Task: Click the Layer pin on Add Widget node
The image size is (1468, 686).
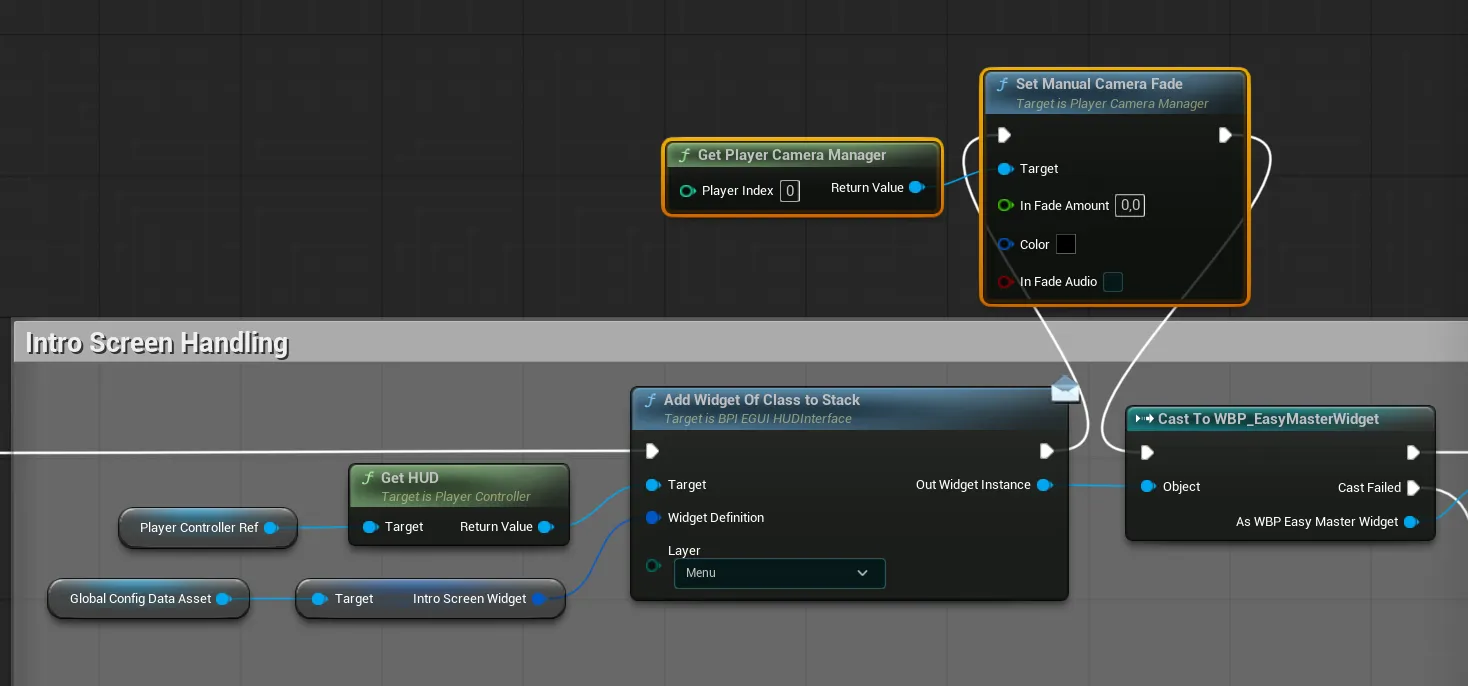Action: point(653,565)
